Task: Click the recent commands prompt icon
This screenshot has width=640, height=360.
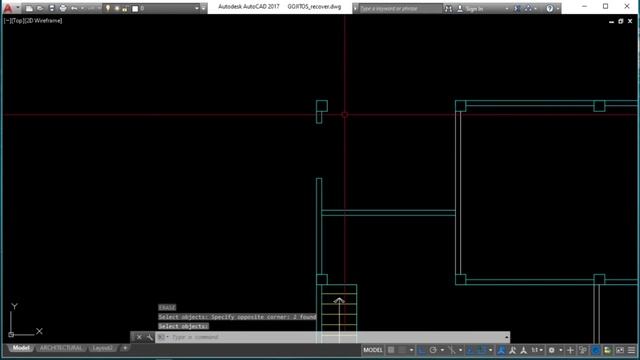Action: 162,337
